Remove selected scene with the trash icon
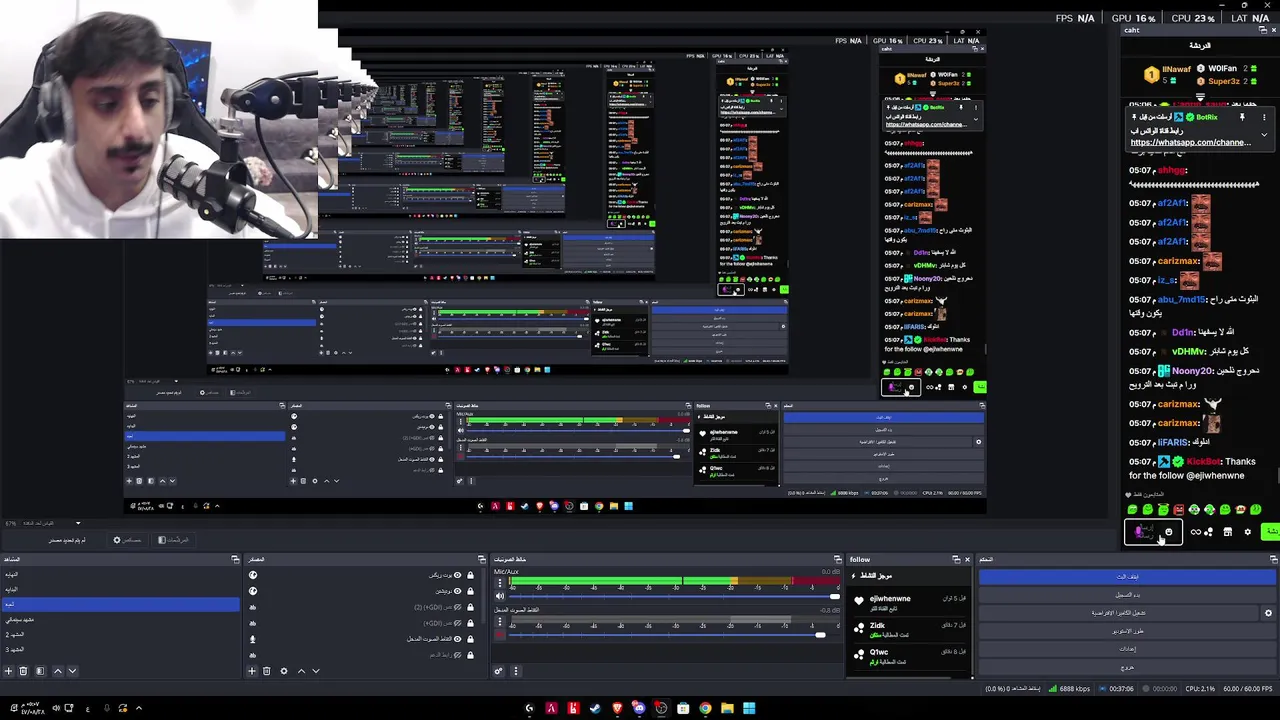Image resolution: width=1280 pixels, height=720 pixels. click(x=23, y=671)
